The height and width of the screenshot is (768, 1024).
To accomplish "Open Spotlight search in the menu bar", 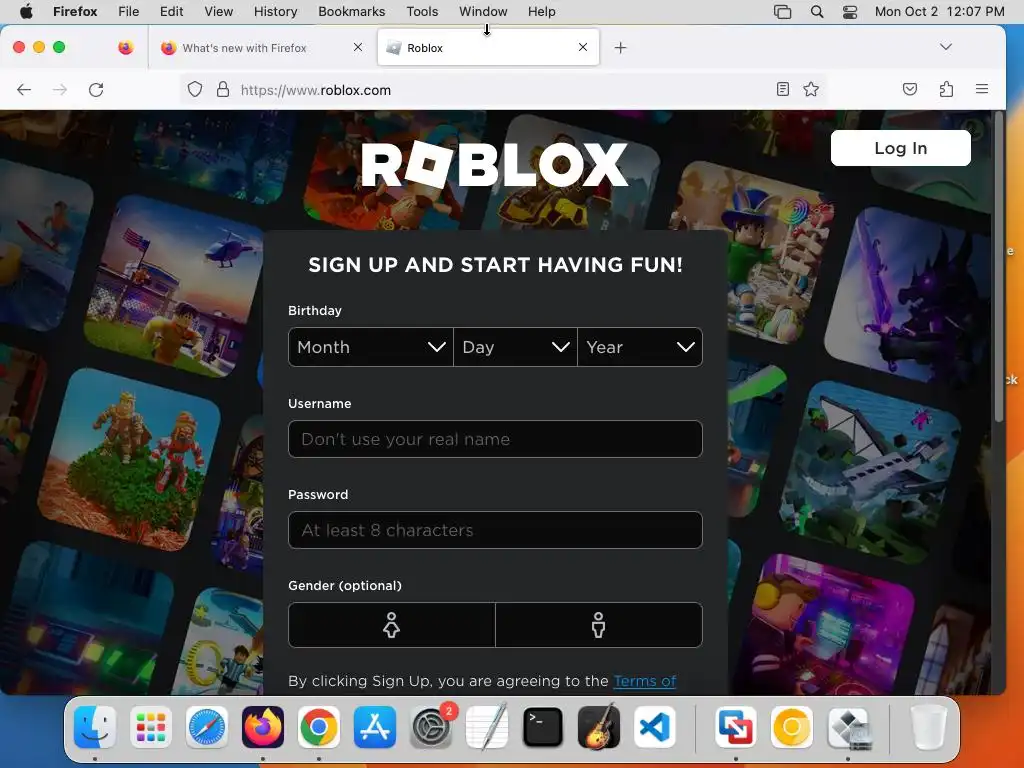I will pos(817,12).
